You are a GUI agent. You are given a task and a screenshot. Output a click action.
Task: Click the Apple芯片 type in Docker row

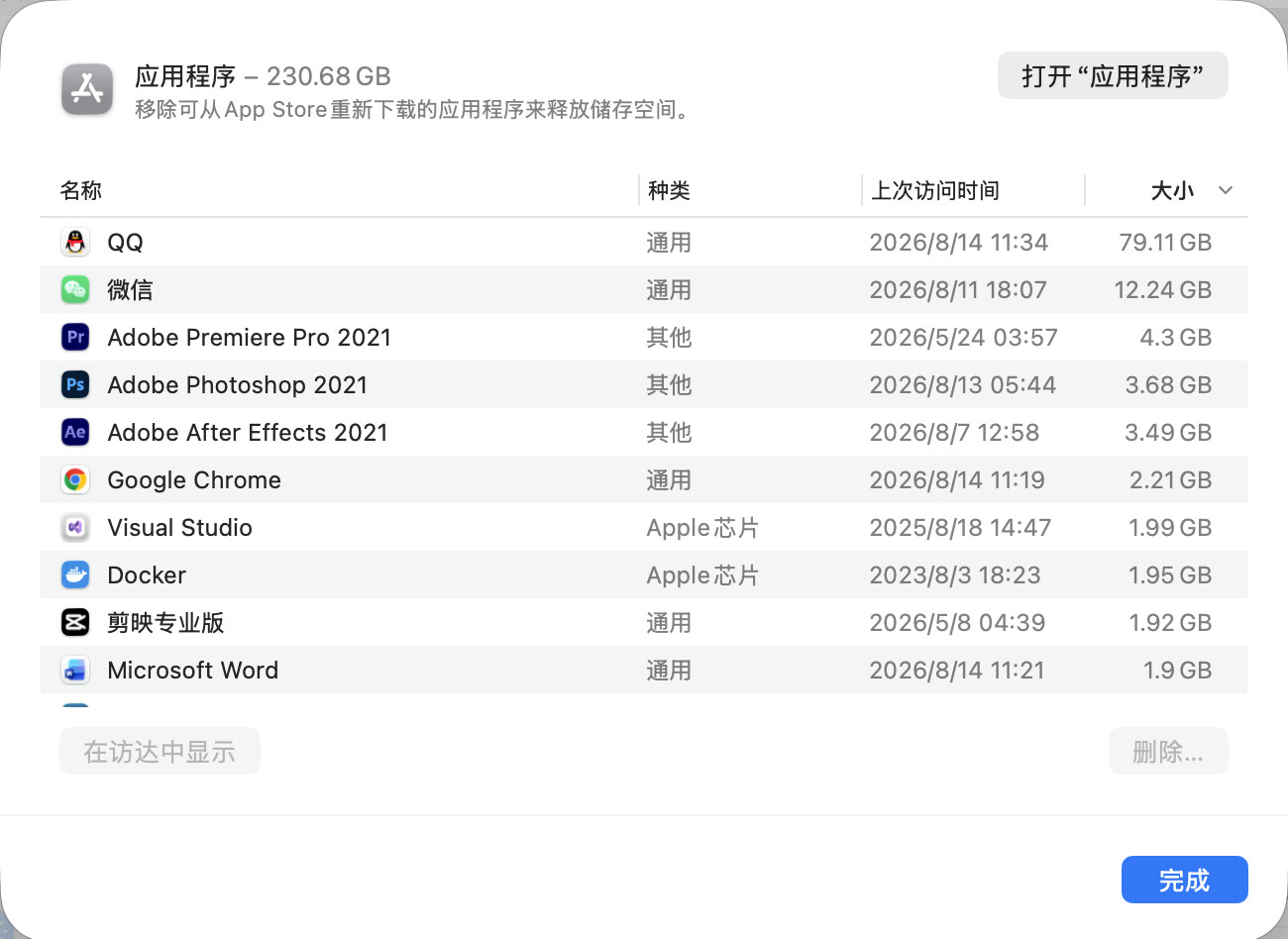702,574
